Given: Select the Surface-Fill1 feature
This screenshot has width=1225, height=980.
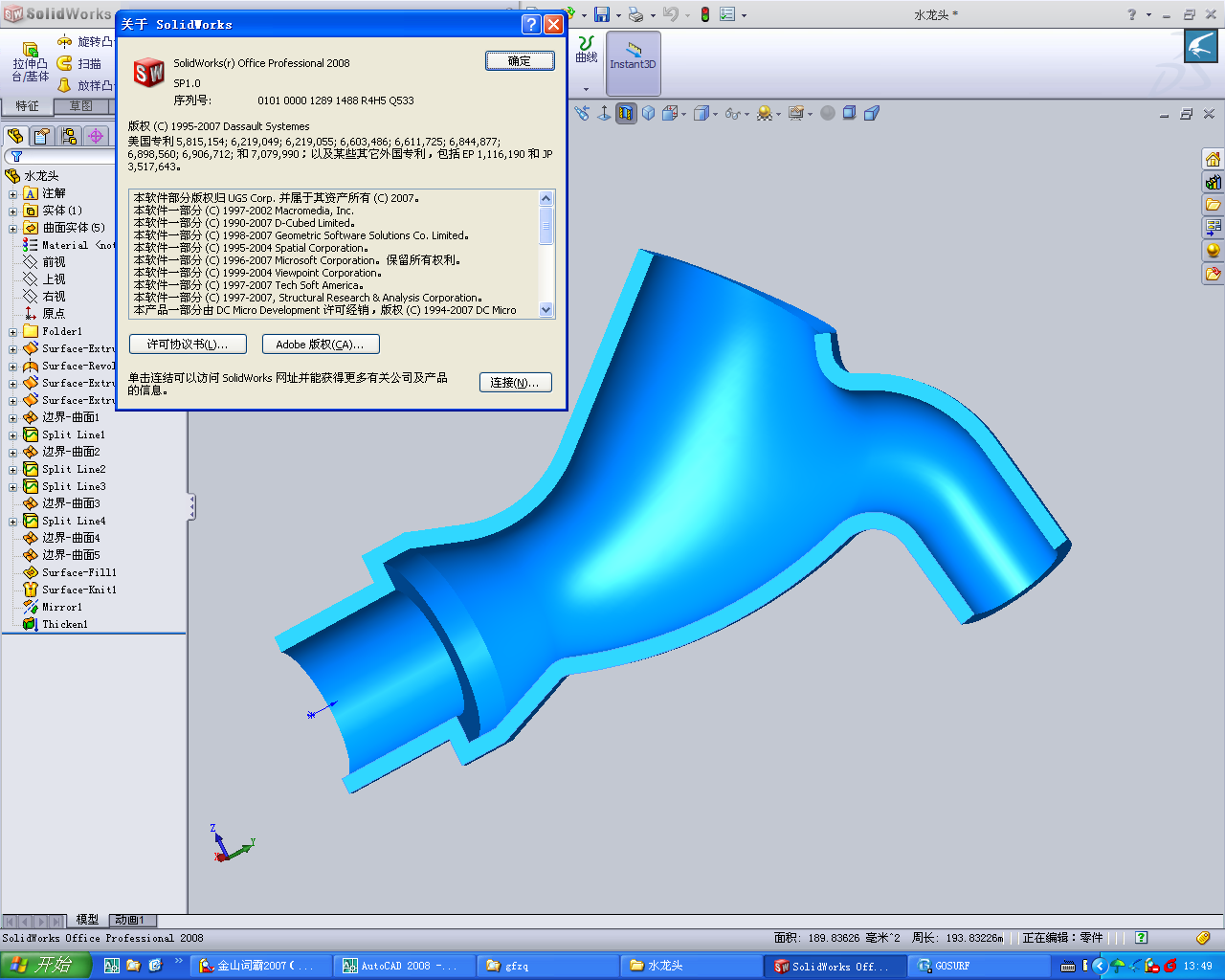Looking at the screenshot, I should pyautogui.click(x=70, y=572).
